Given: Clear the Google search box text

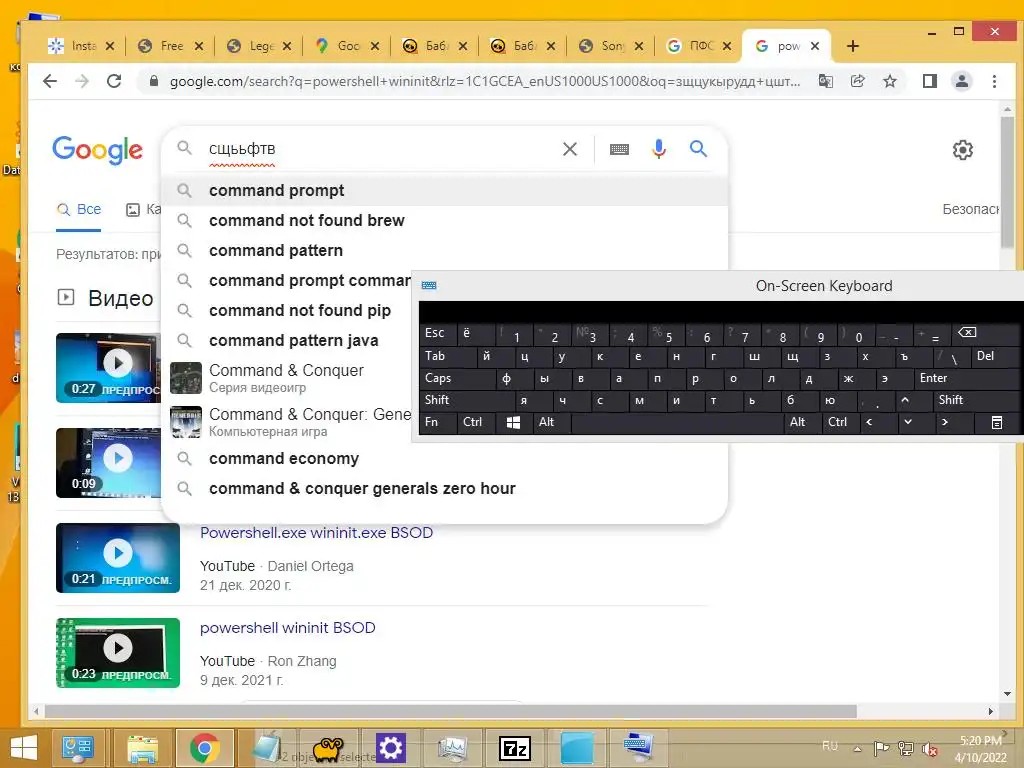Looking at the screenshot, I should click(x=569, y=149).
